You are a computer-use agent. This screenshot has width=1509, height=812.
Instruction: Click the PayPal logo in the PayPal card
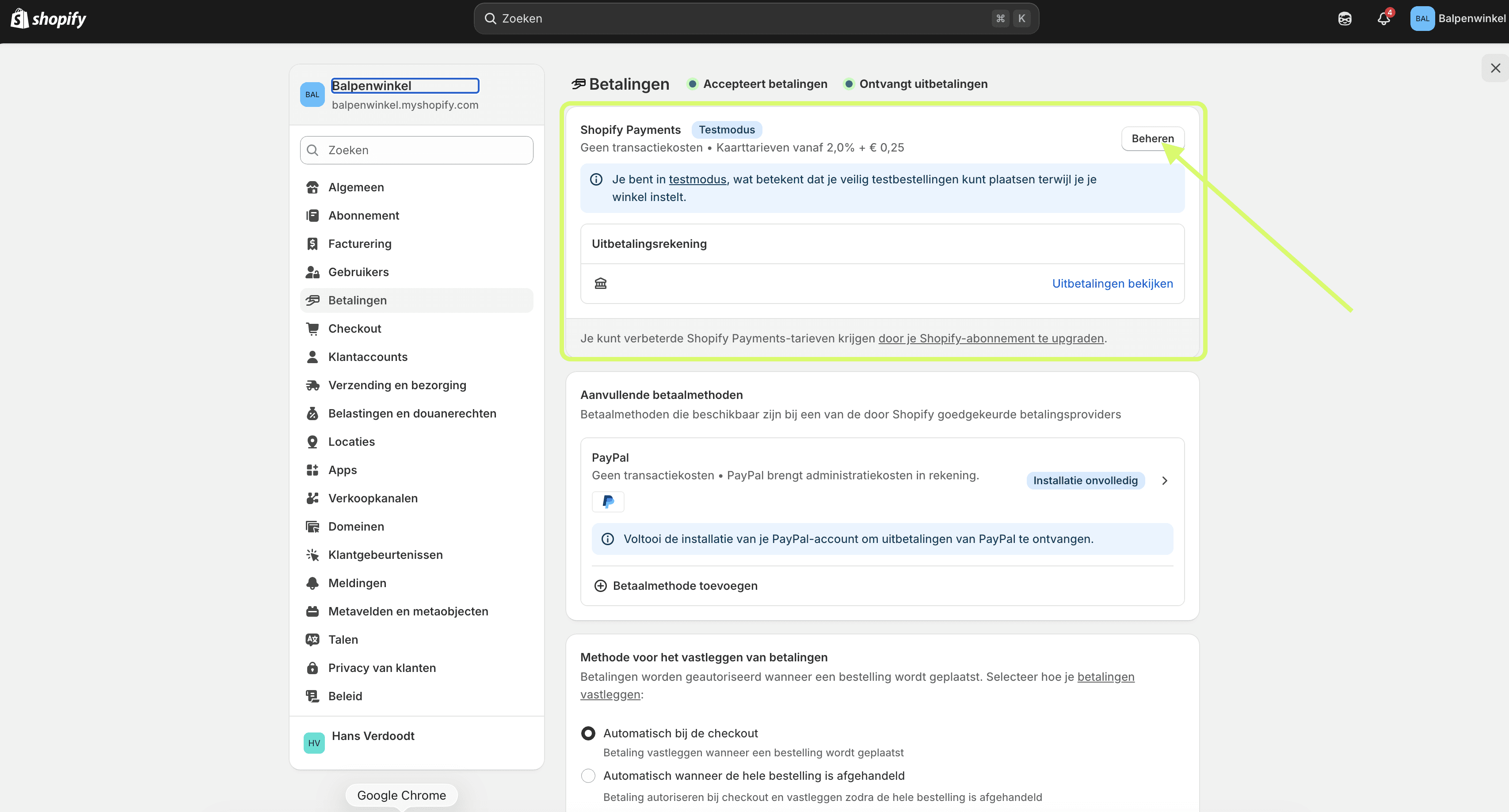click(608, 502)
